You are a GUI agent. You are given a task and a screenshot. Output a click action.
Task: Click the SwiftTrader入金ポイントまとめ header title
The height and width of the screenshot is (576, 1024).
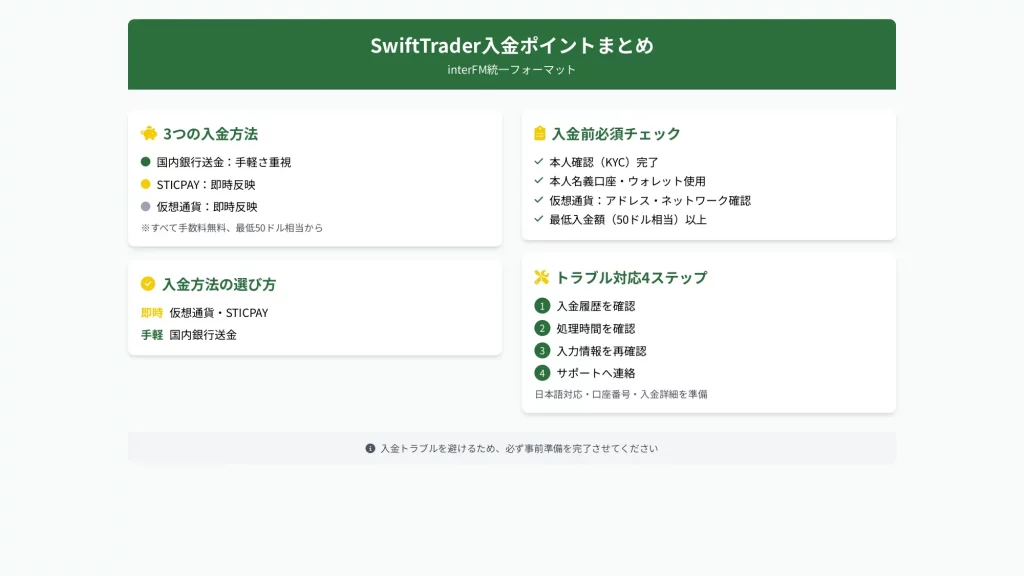(x=511, y=45)
